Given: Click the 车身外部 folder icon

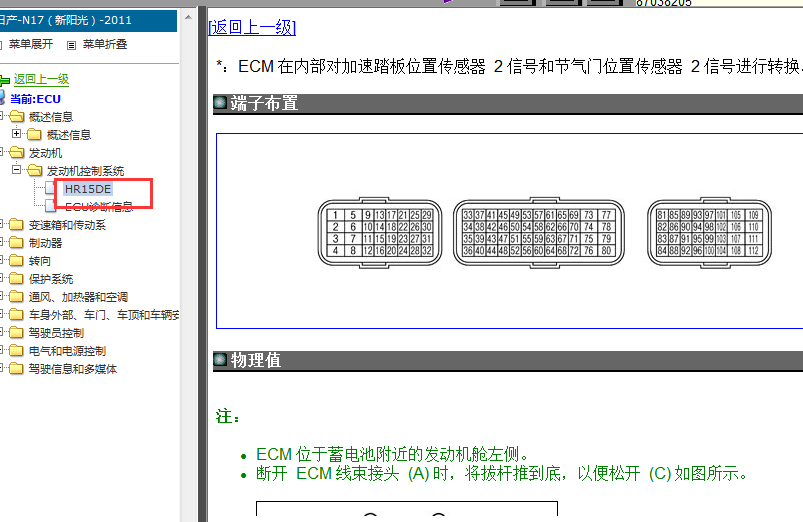Looking at the screenshot, I should (x=16, y=315).
